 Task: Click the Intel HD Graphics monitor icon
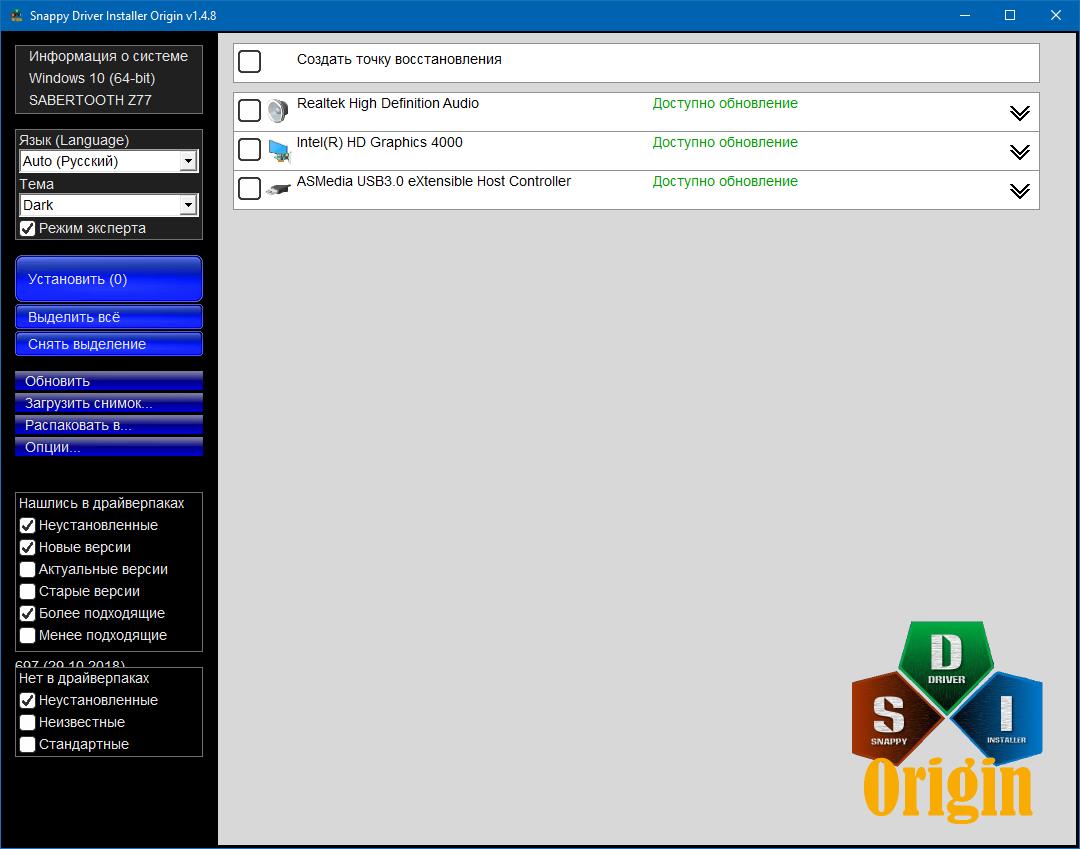click(x=278, y=150)
